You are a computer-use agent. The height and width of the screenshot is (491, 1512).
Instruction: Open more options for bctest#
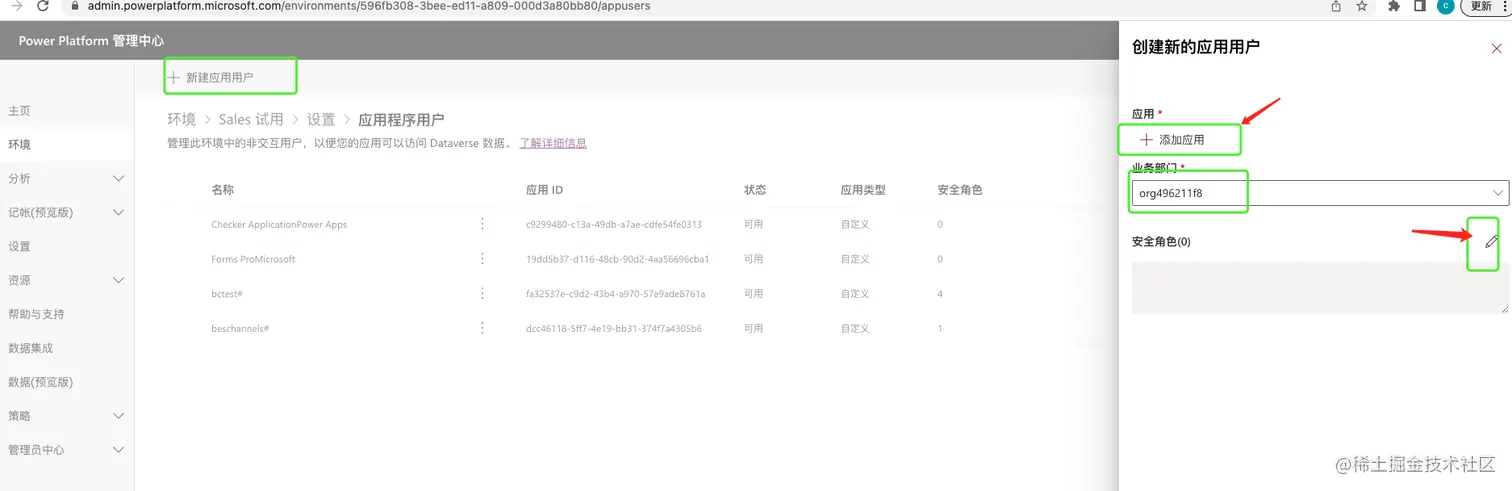pyautogui.click(x=482, y=293)
